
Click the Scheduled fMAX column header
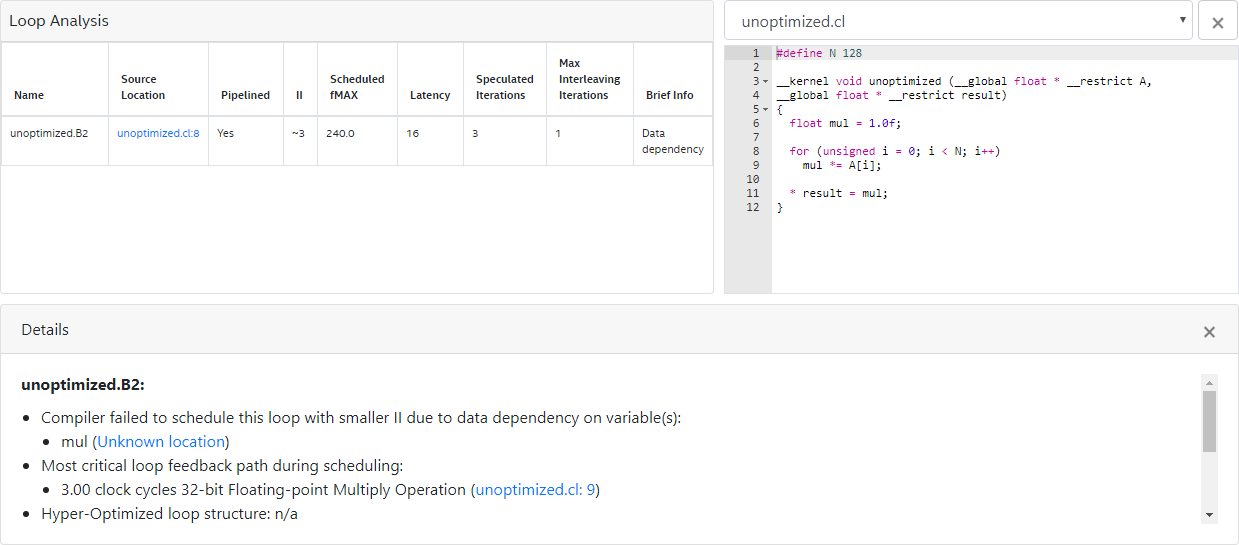tap(357, 87)
